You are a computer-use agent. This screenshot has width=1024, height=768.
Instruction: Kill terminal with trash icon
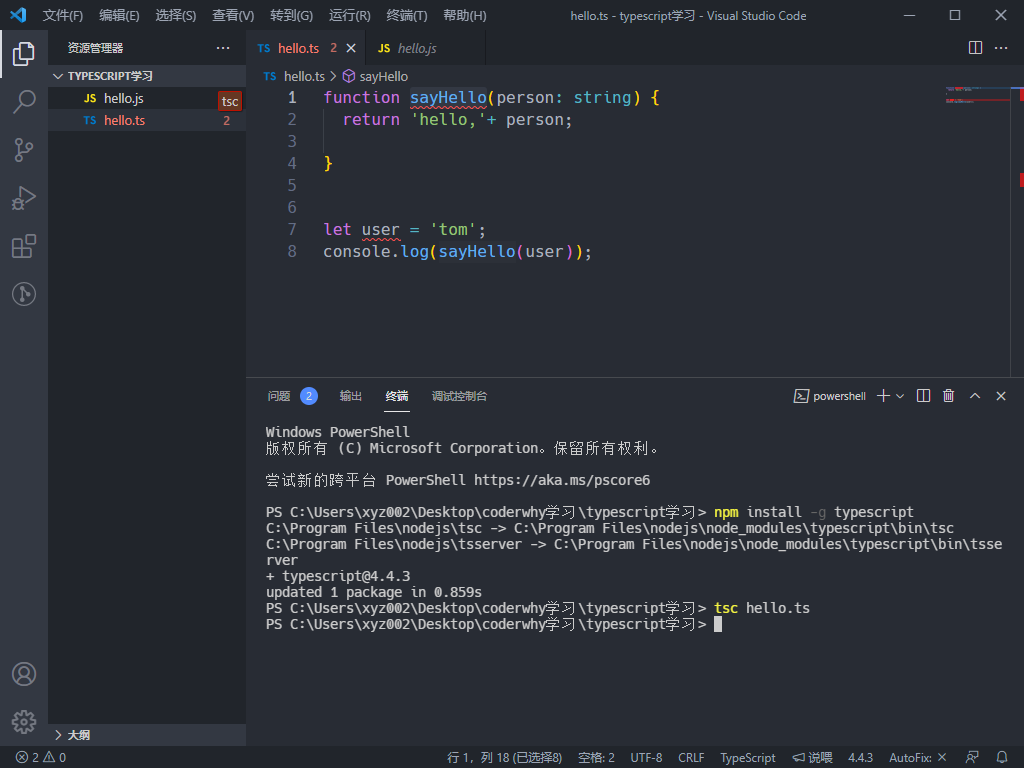[x=949, y=396]
